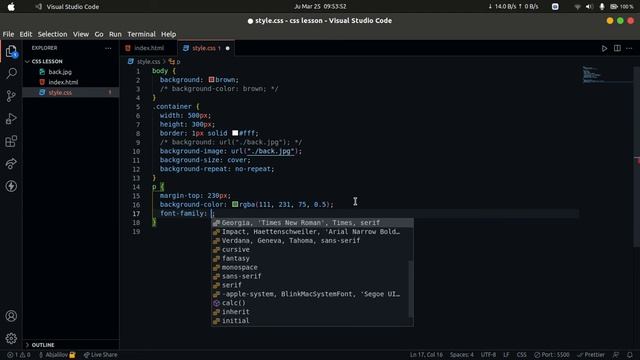Screen dimensions: 640x360
Task: Select style.css in the Explorer
Action: click(71, 93)
